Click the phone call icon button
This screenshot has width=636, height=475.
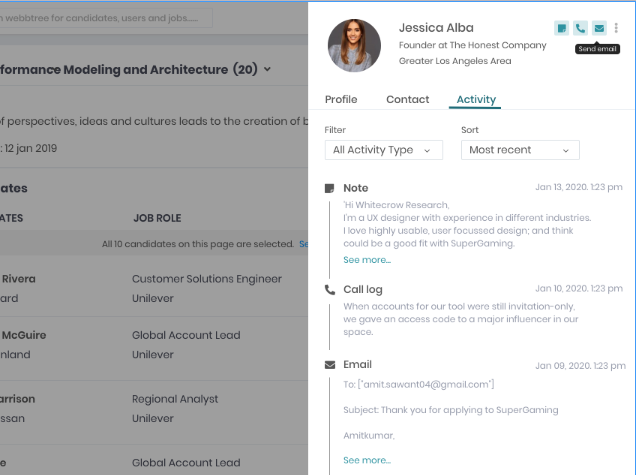click(580, 28)
